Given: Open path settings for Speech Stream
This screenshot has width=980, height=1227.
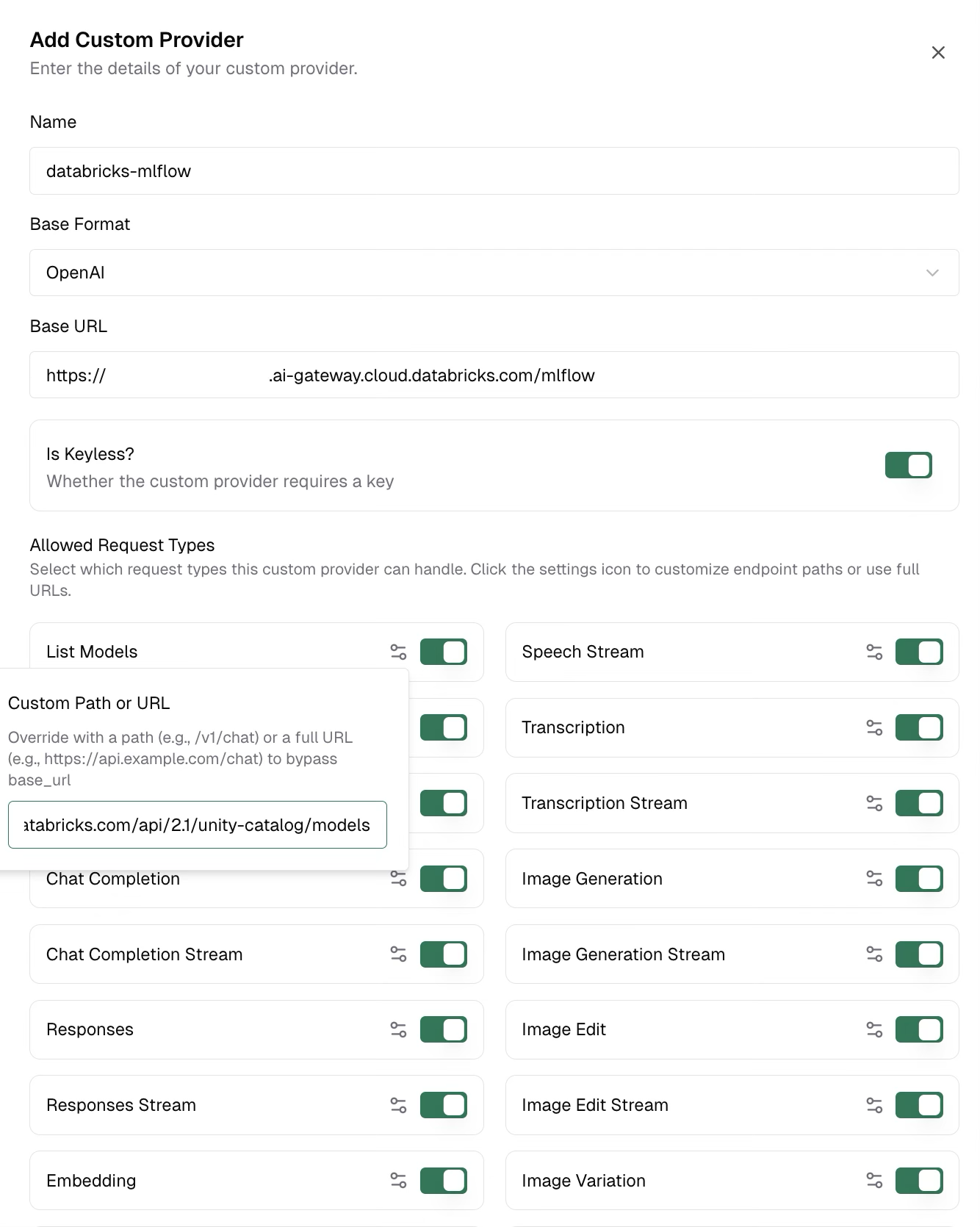Looking at the screenshot, I should point(874,652).
